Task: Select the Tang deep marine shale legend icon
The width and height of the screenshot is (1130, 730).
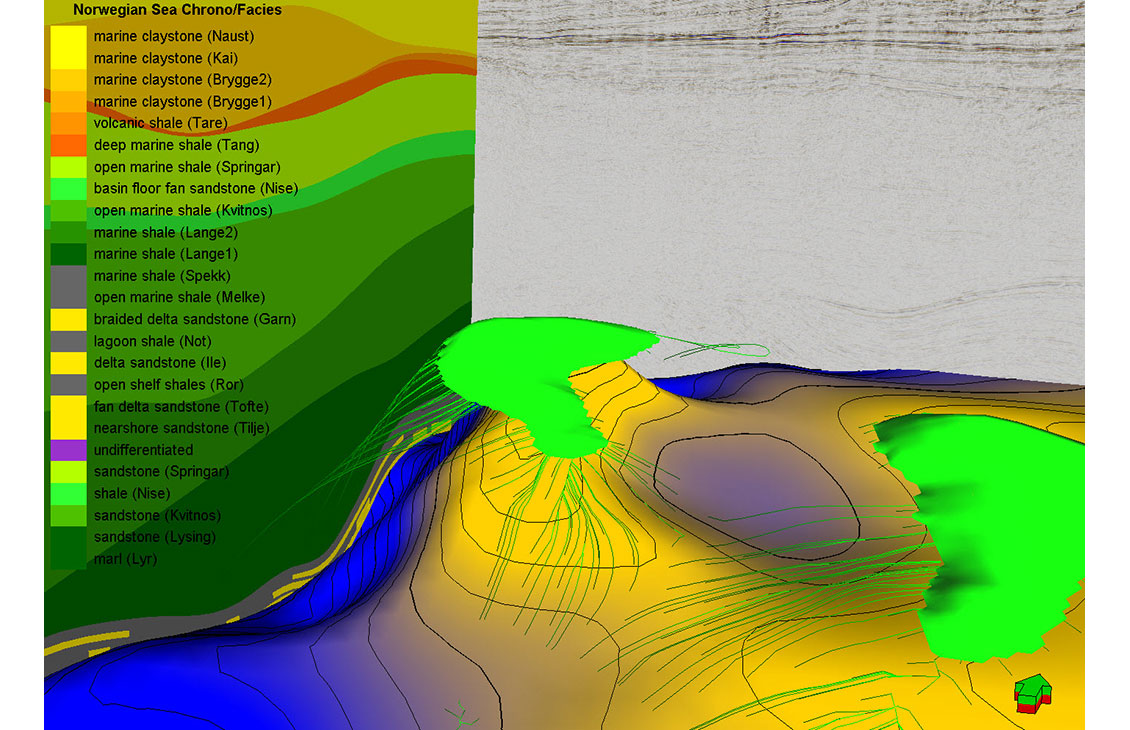Action: pos(68,144)
